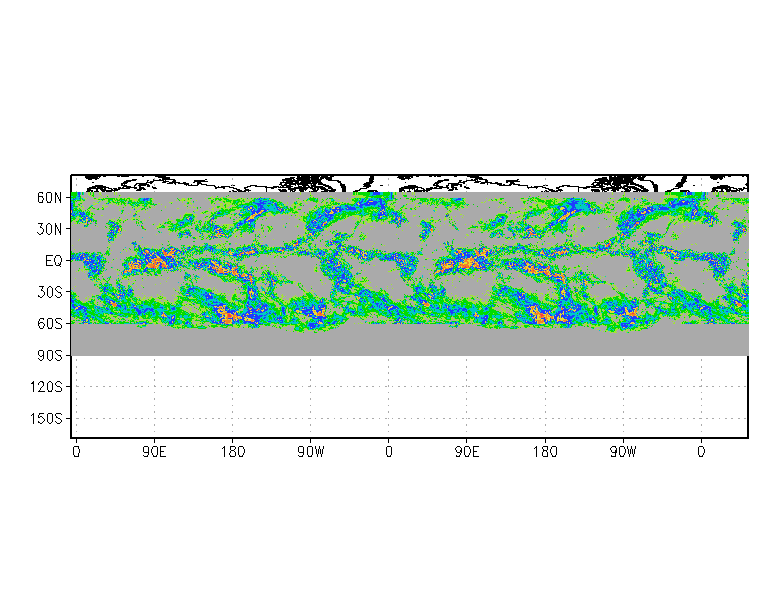
Task: Click the 60N latitude axis label
Action: (x=50, y=198)
